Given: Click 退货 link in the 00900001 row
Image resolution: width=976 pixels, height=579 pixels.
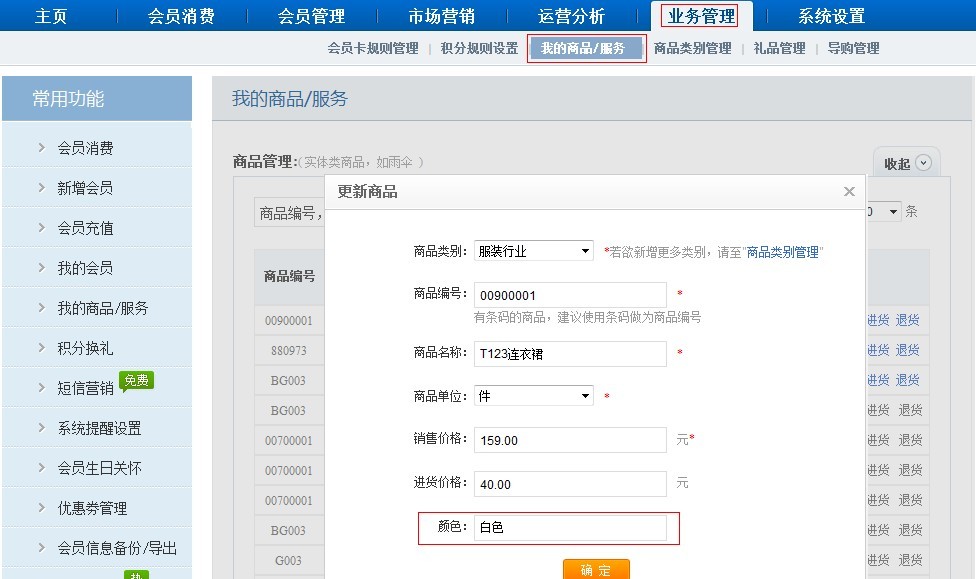Looking at the screenshot, I should click(x=907, y=321).
